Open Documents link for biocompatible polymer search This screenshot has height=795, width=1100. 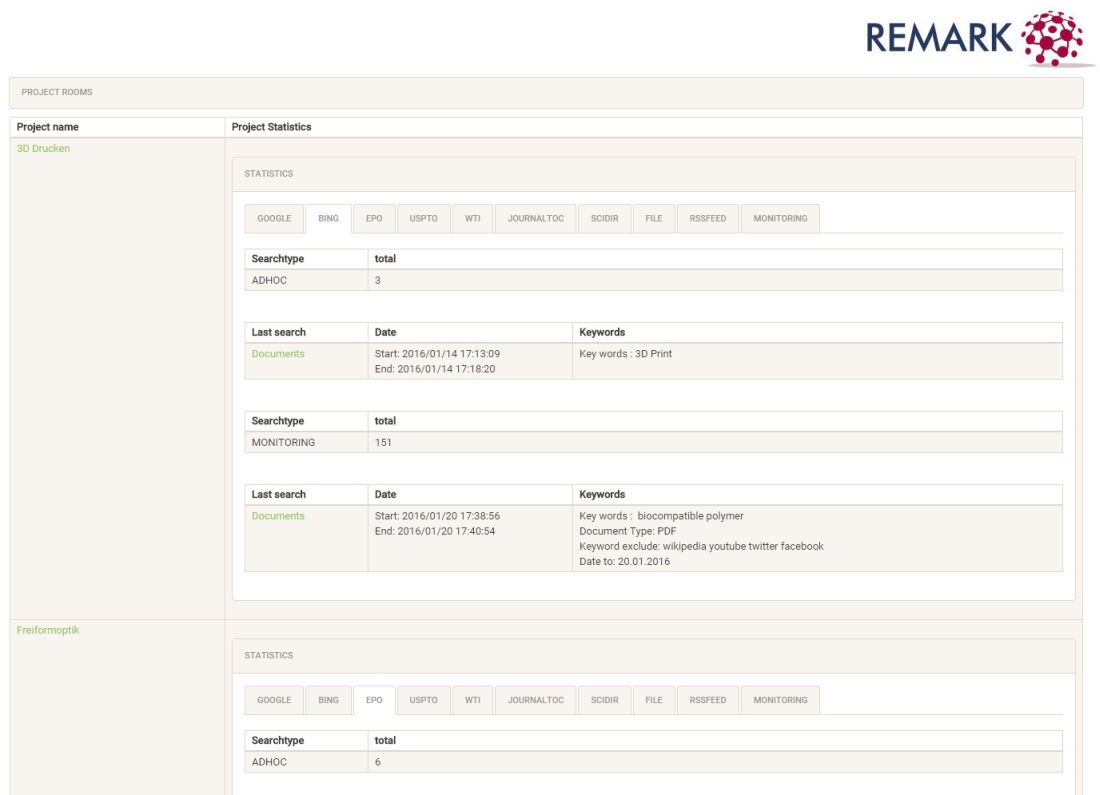tap(278, 516)
